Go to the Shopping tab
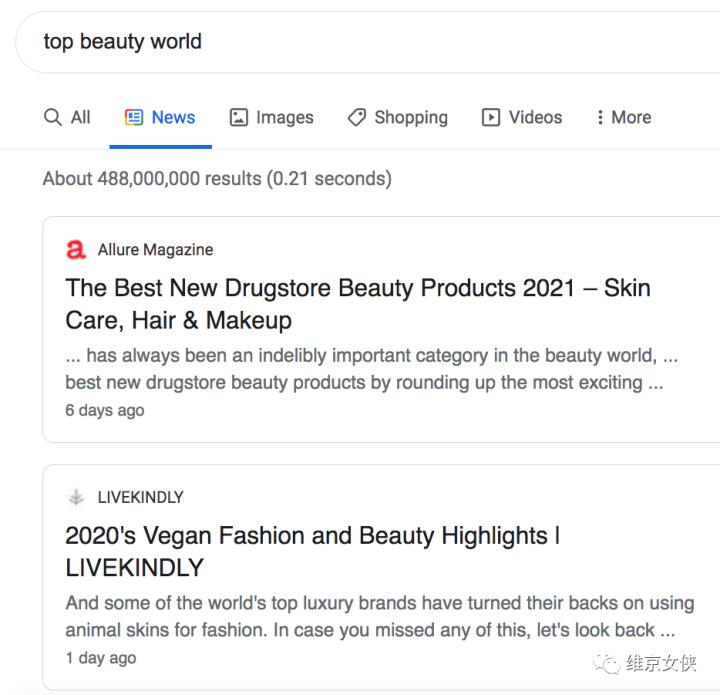This screenshot has height=695, width=720. (x=398, y=118)
